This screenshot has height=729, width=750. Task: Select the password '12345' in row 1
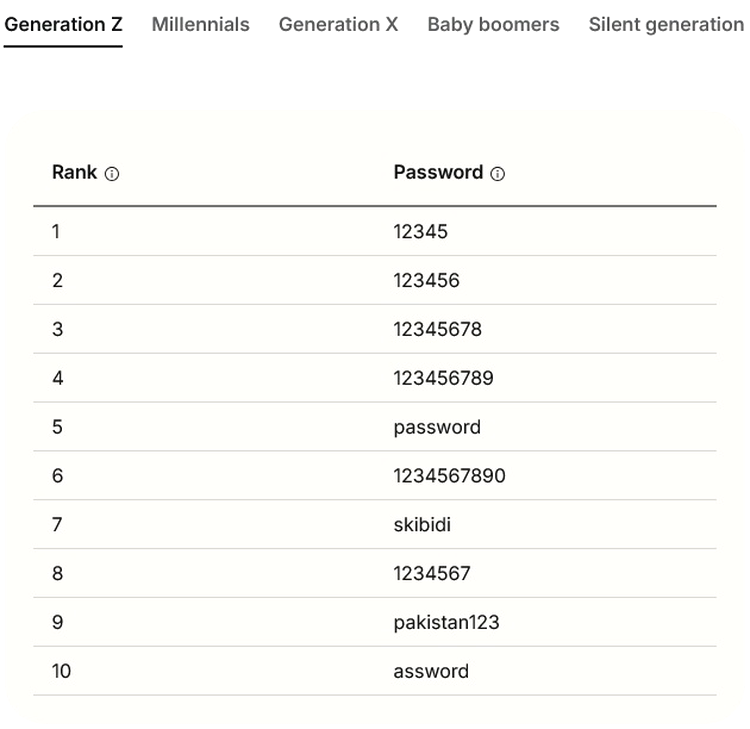[420, 231]
